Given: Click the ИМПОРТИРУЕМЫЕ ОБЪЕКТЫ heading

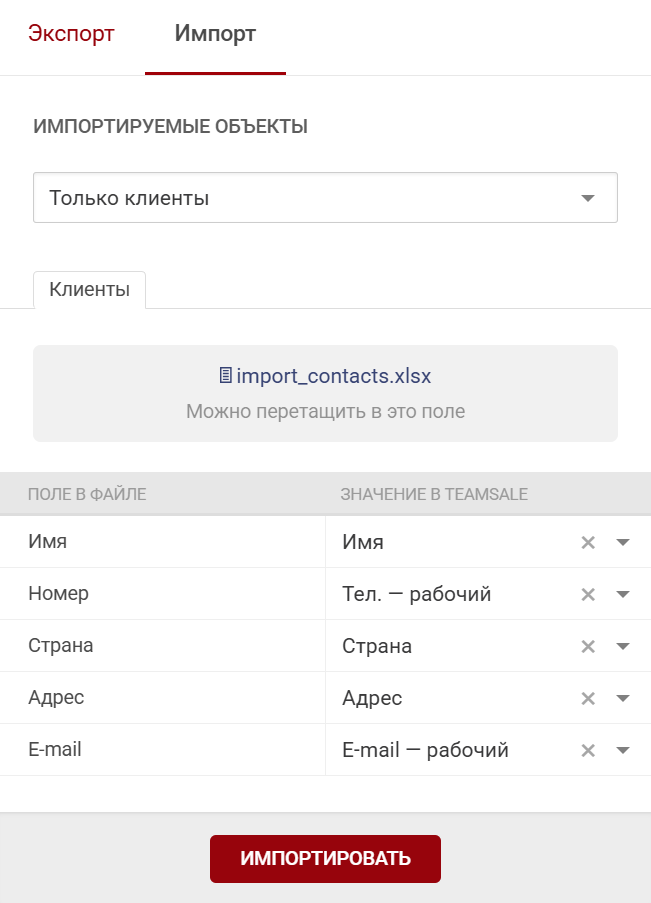Looking at the screenshot, I should tap(171, 126).
